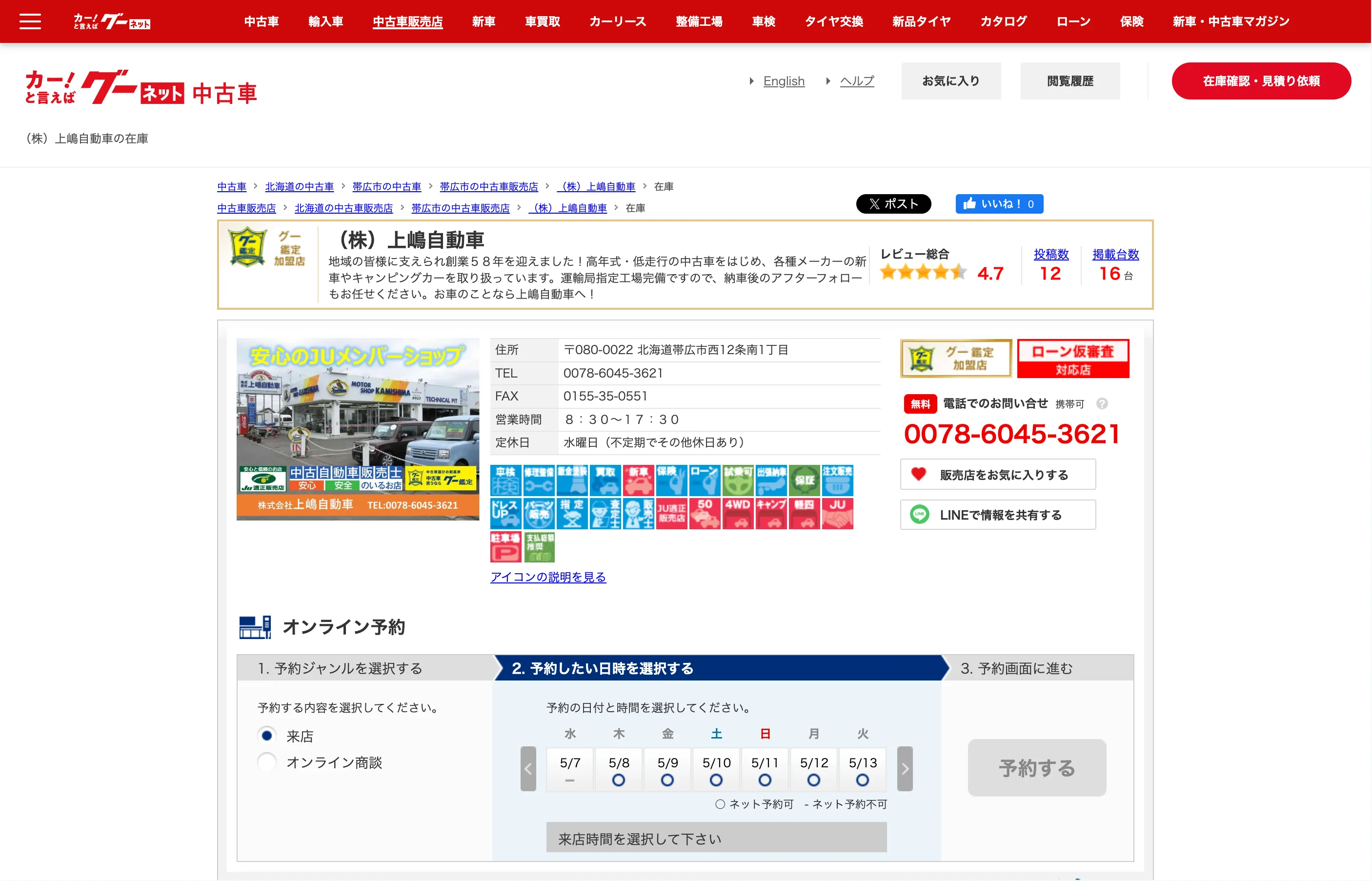Open 車買取 in the top menu
The image size is (1372, 881).
coord(542,22)
